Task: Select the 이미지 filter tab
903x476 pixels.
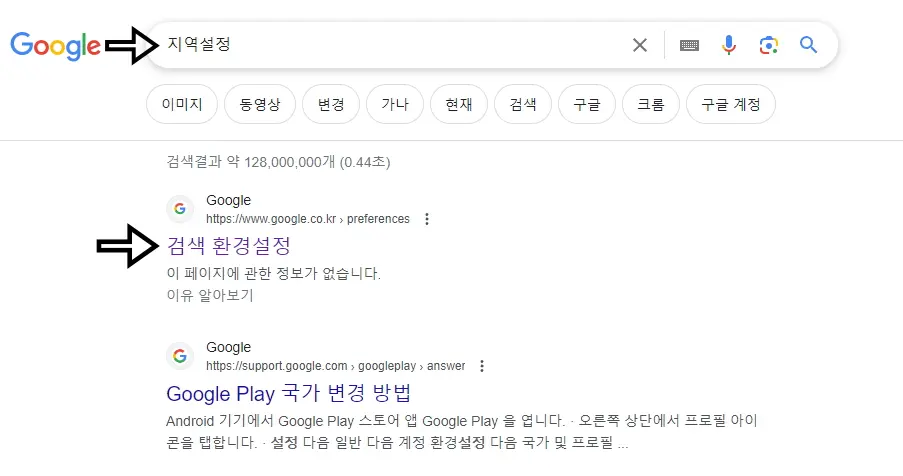Action: point(182,104)
